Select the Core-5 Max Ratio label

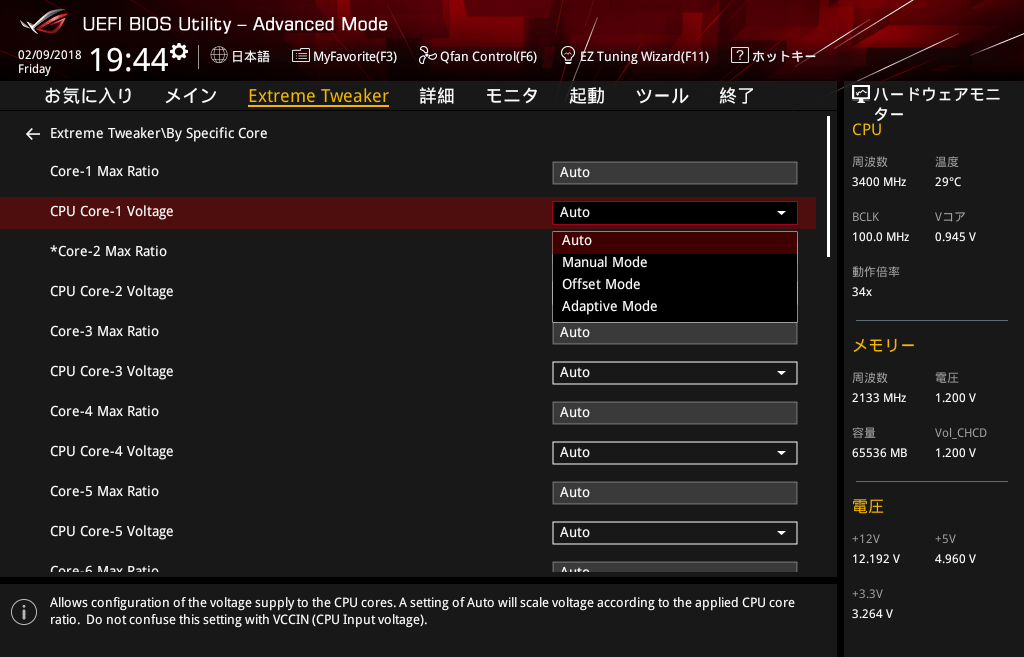click(104, 491)
